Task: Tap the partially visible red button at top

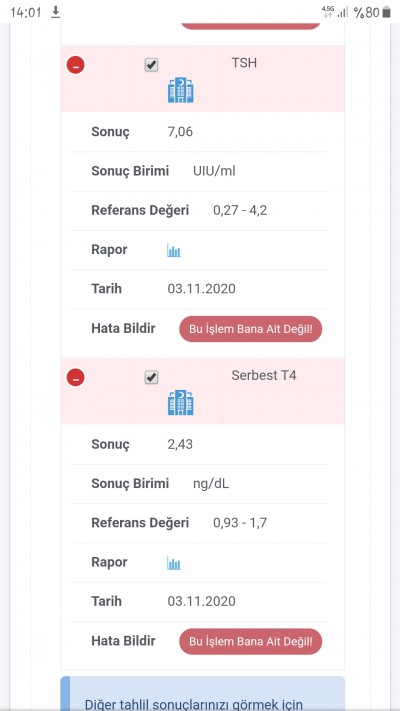Action: (251, 25)
